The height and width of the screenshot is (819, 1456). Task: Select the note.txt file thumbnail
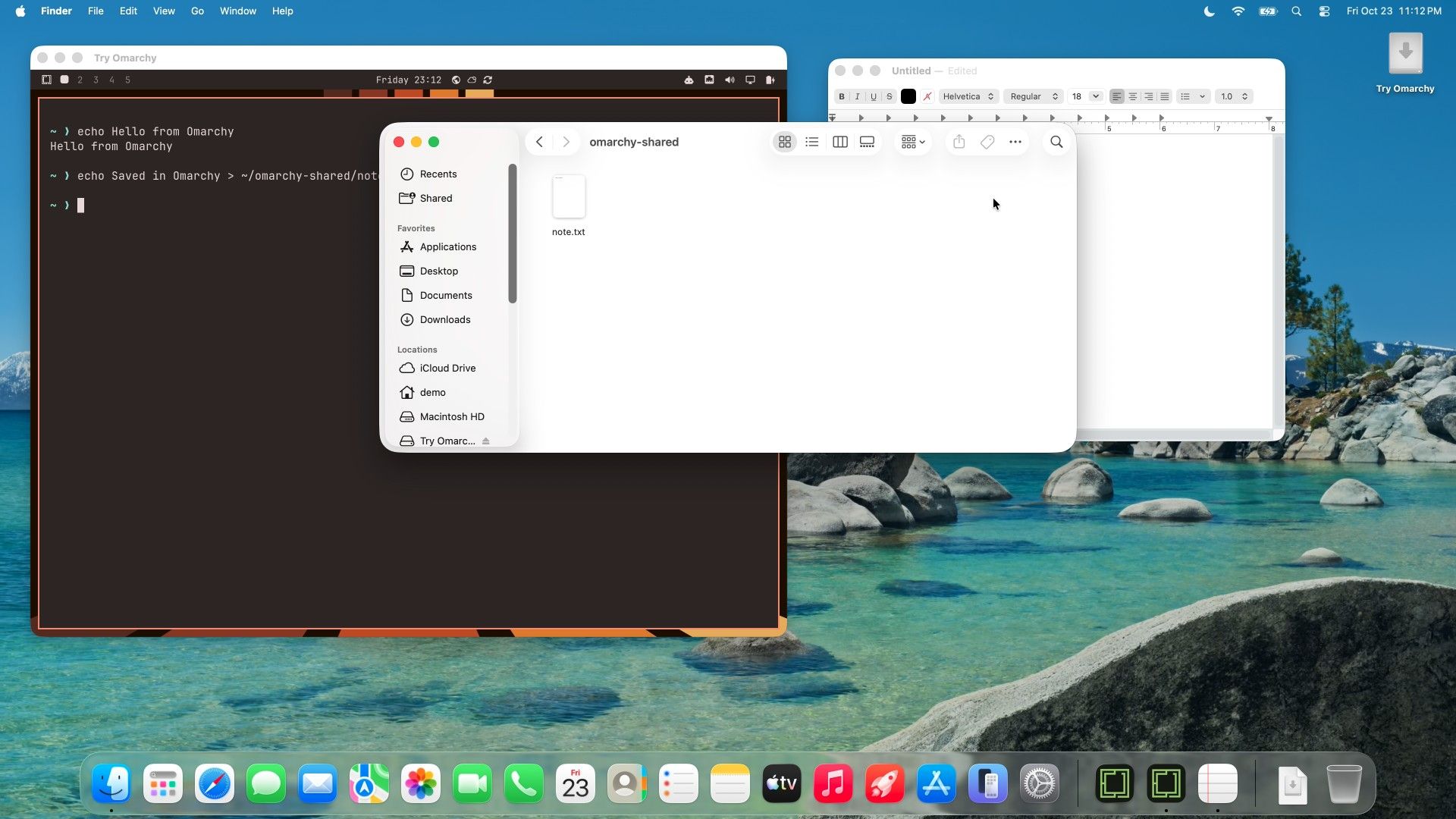coord(569,196)
